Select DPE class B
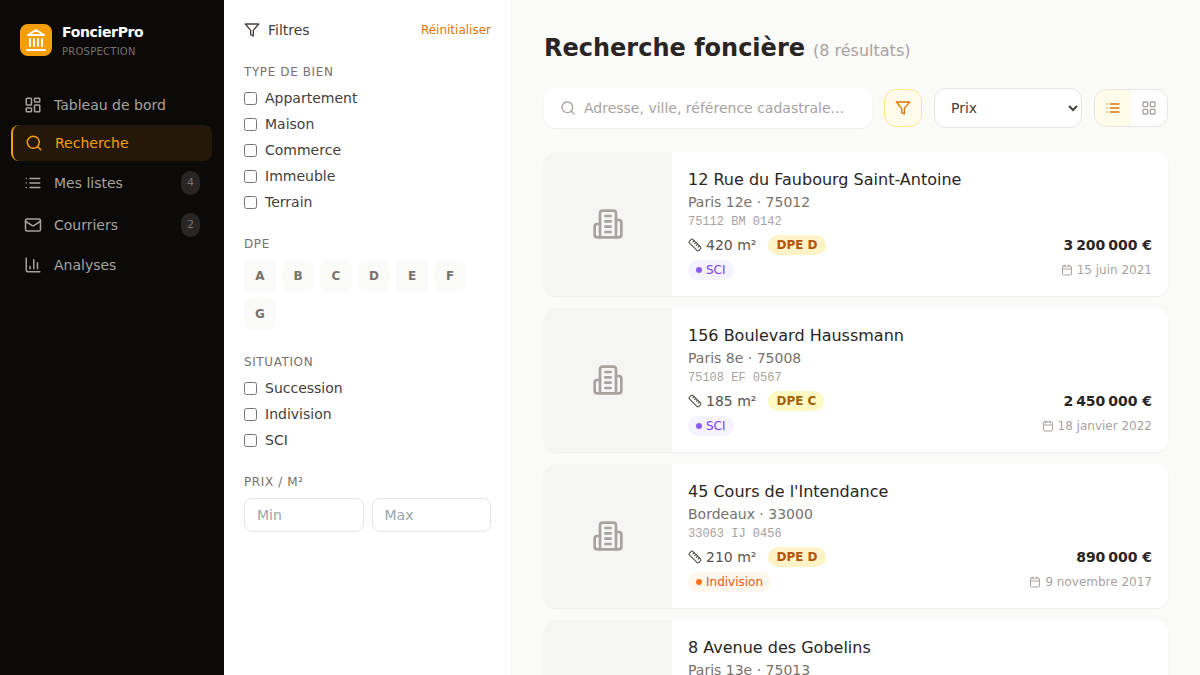Screen dimensions: 1200x675 point(298,276)
